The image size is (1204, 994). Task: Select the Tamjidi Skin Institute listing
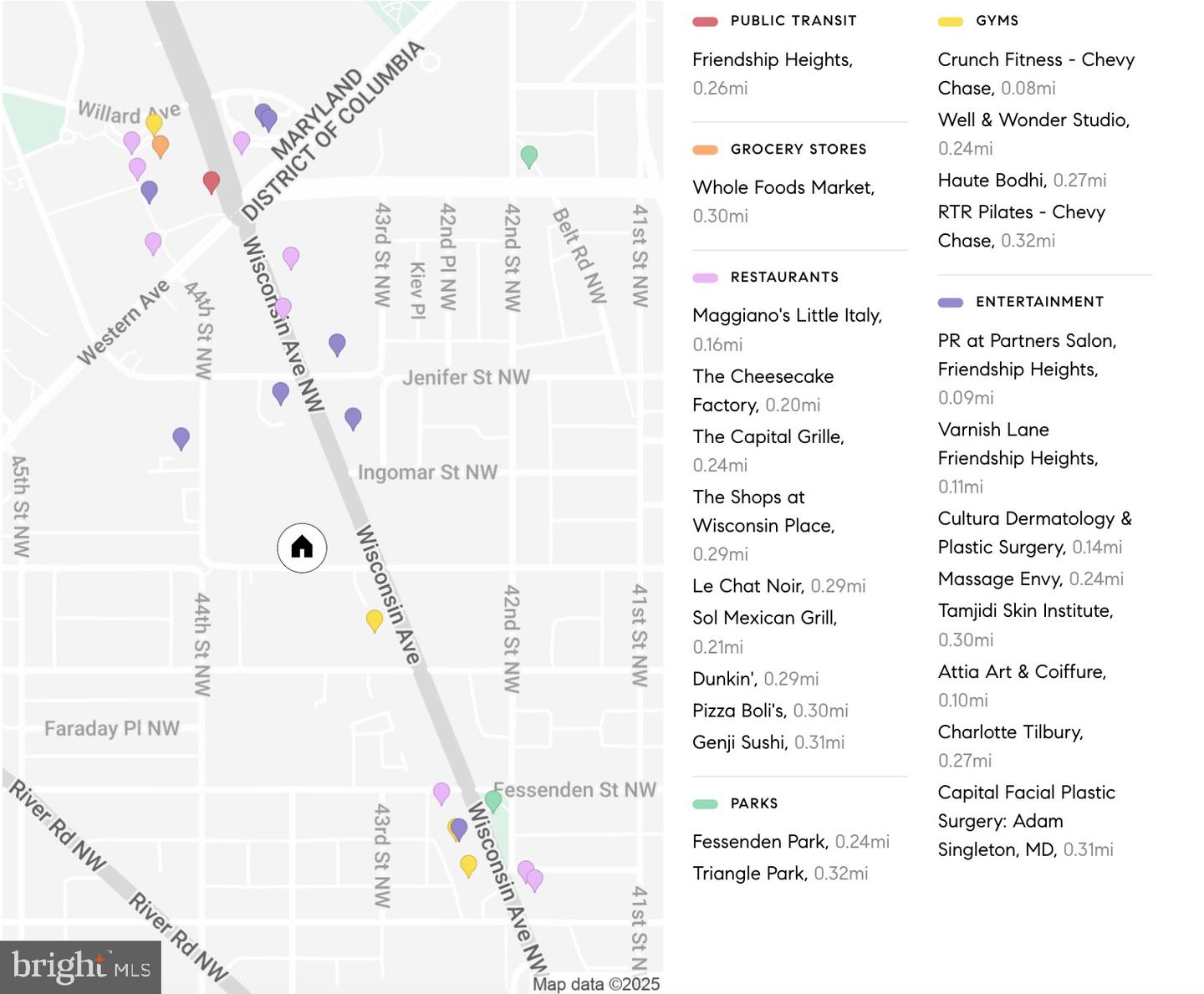click(x=1025, y=625)
